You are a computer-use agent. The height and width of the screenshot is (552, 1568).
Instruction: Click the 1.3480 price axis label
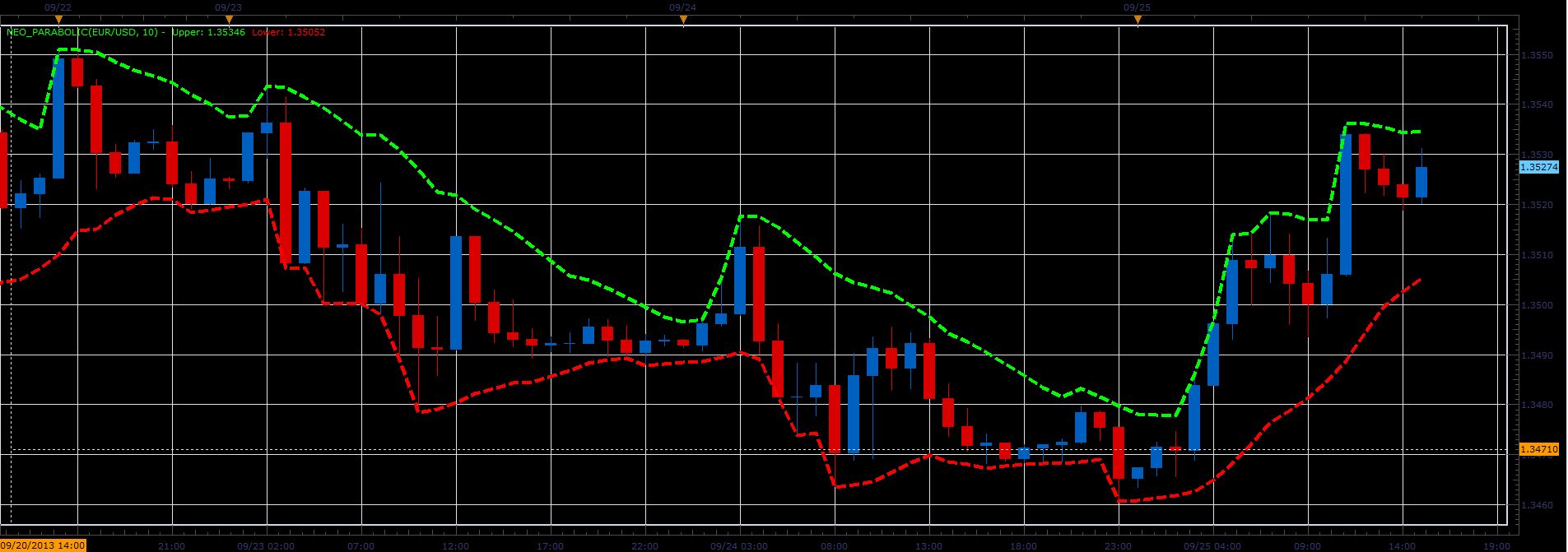(x=1537, y=405)
